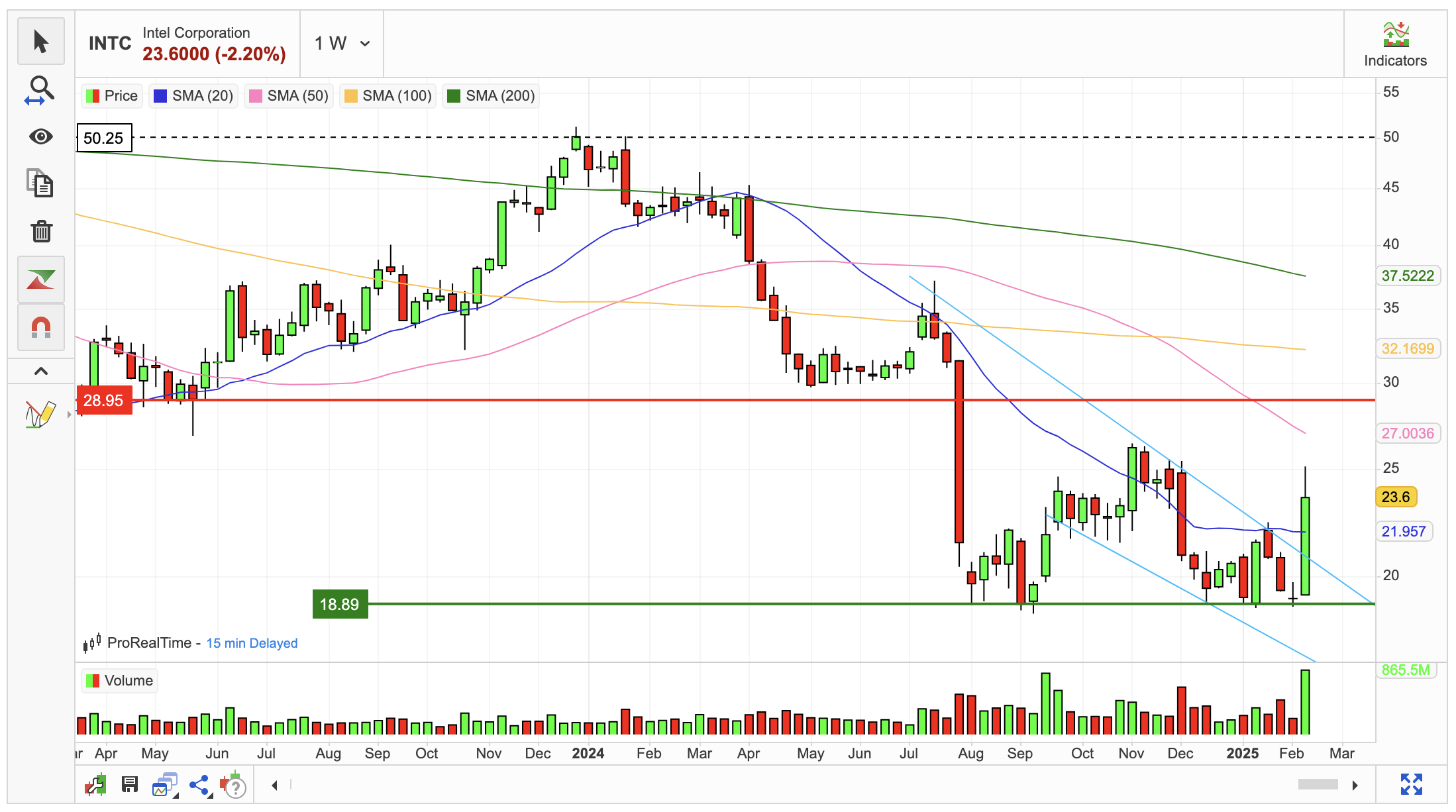This screenshot has height=812, width=1456.
Task: Select the arrow pointer tool
Action: pyautogui.click(x=41, y=42)
